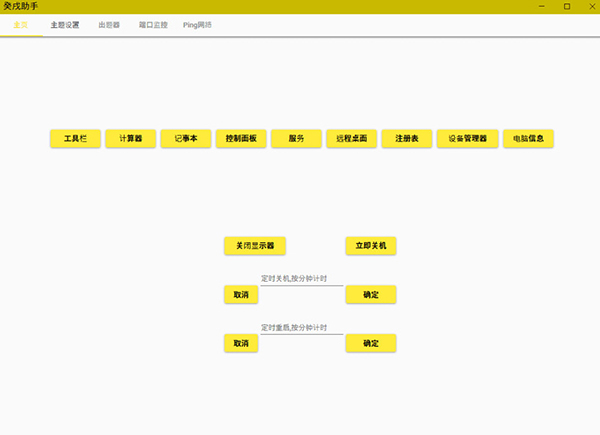
Task: Open 记事本 notepad button
Action: (x=186, y=138)
